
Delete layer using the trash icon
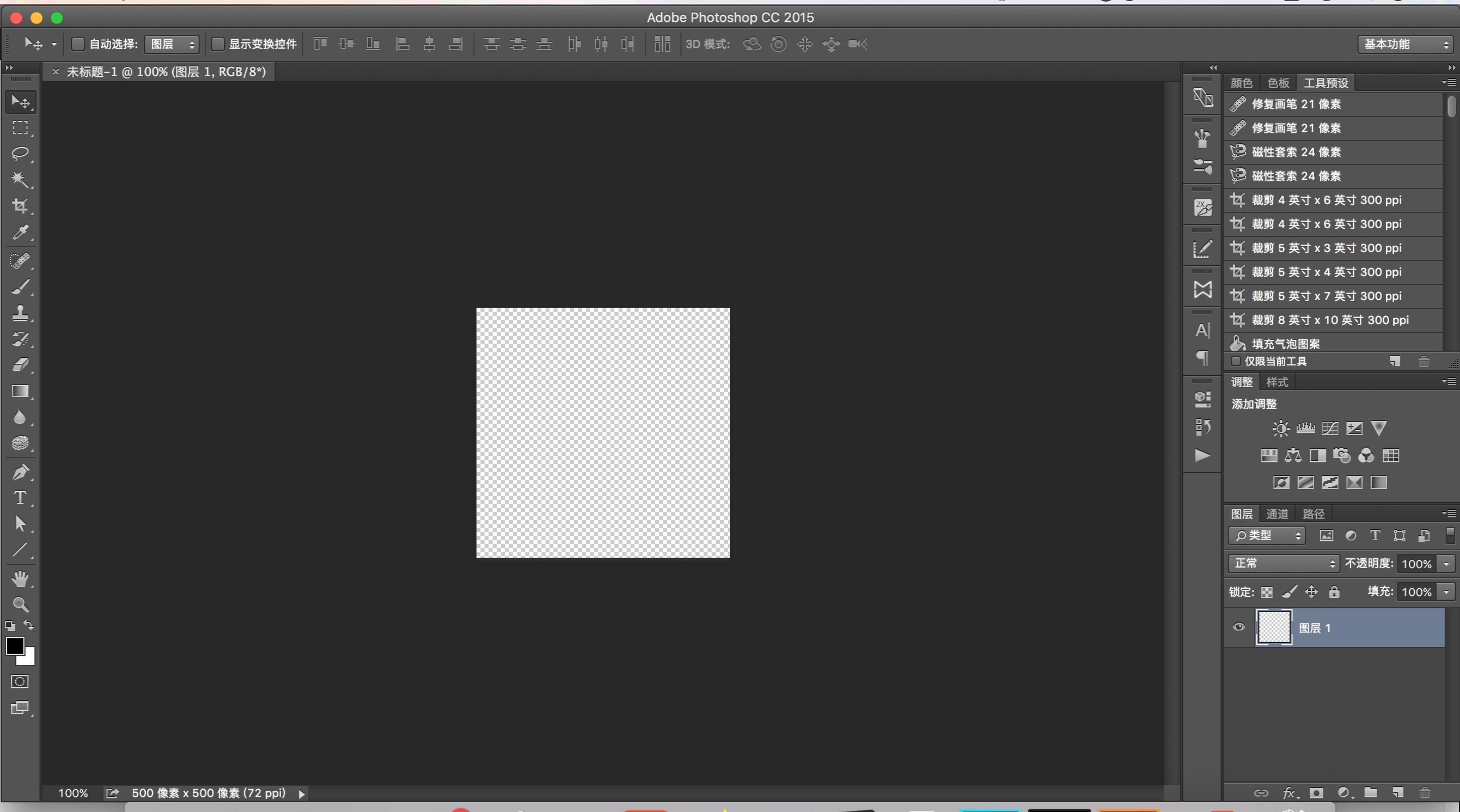[1424, 792]
